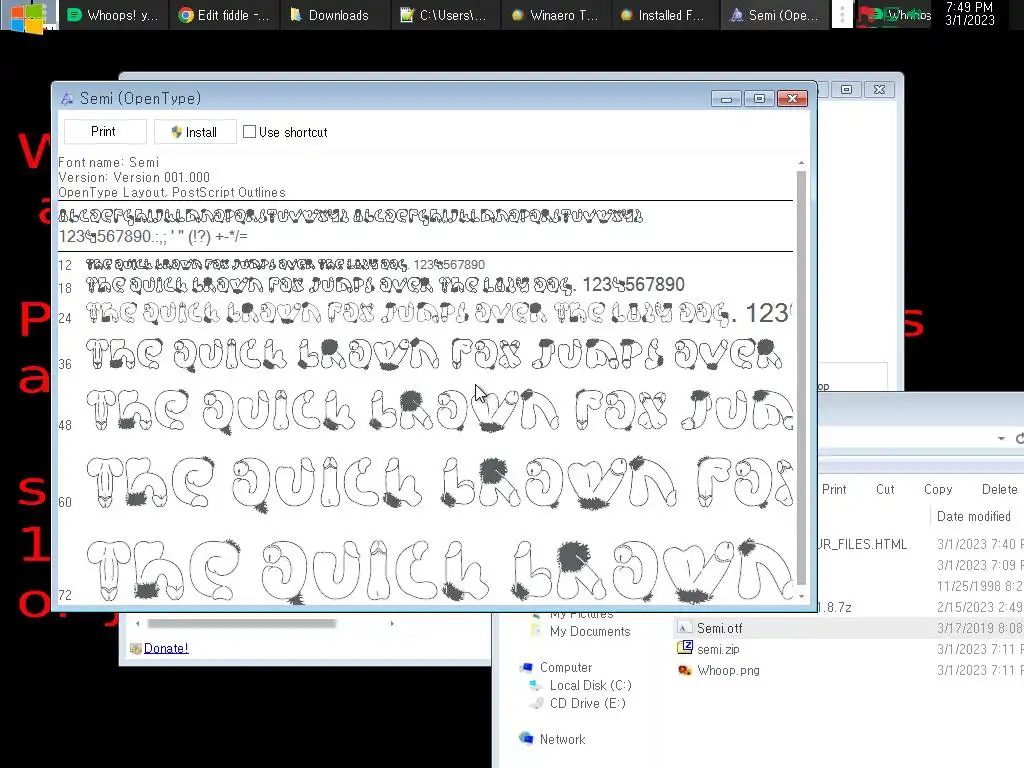Switch to Whoops taskbar item
The image size is (1024, 768).
(x=114, y=15)
